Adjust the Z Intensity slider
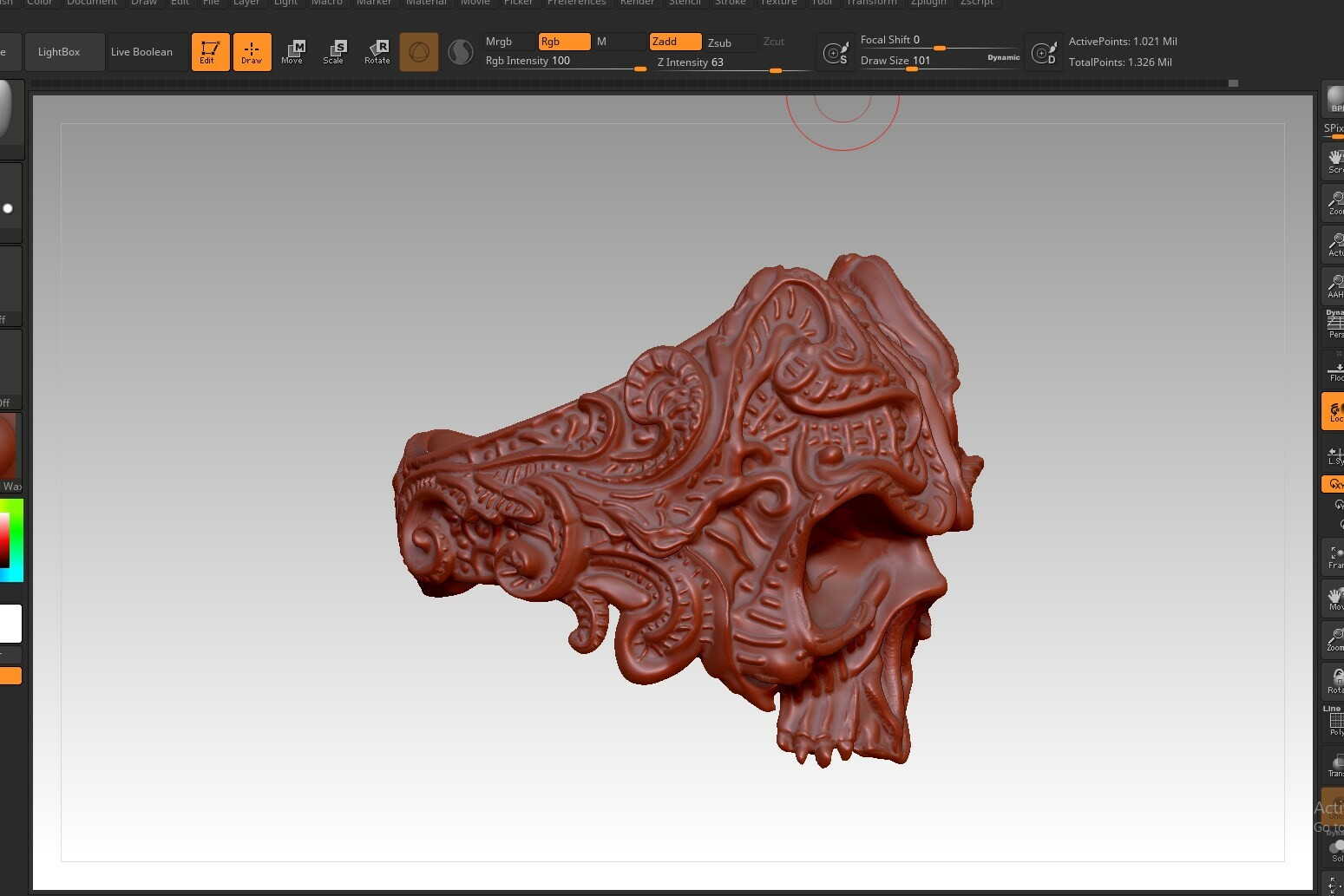 coord(734,62)
